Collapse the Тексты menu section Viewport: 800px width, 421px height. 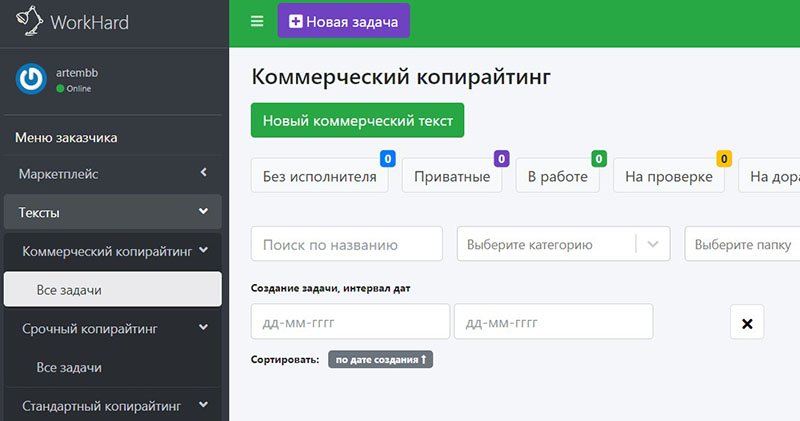click(x=112, y=212)
